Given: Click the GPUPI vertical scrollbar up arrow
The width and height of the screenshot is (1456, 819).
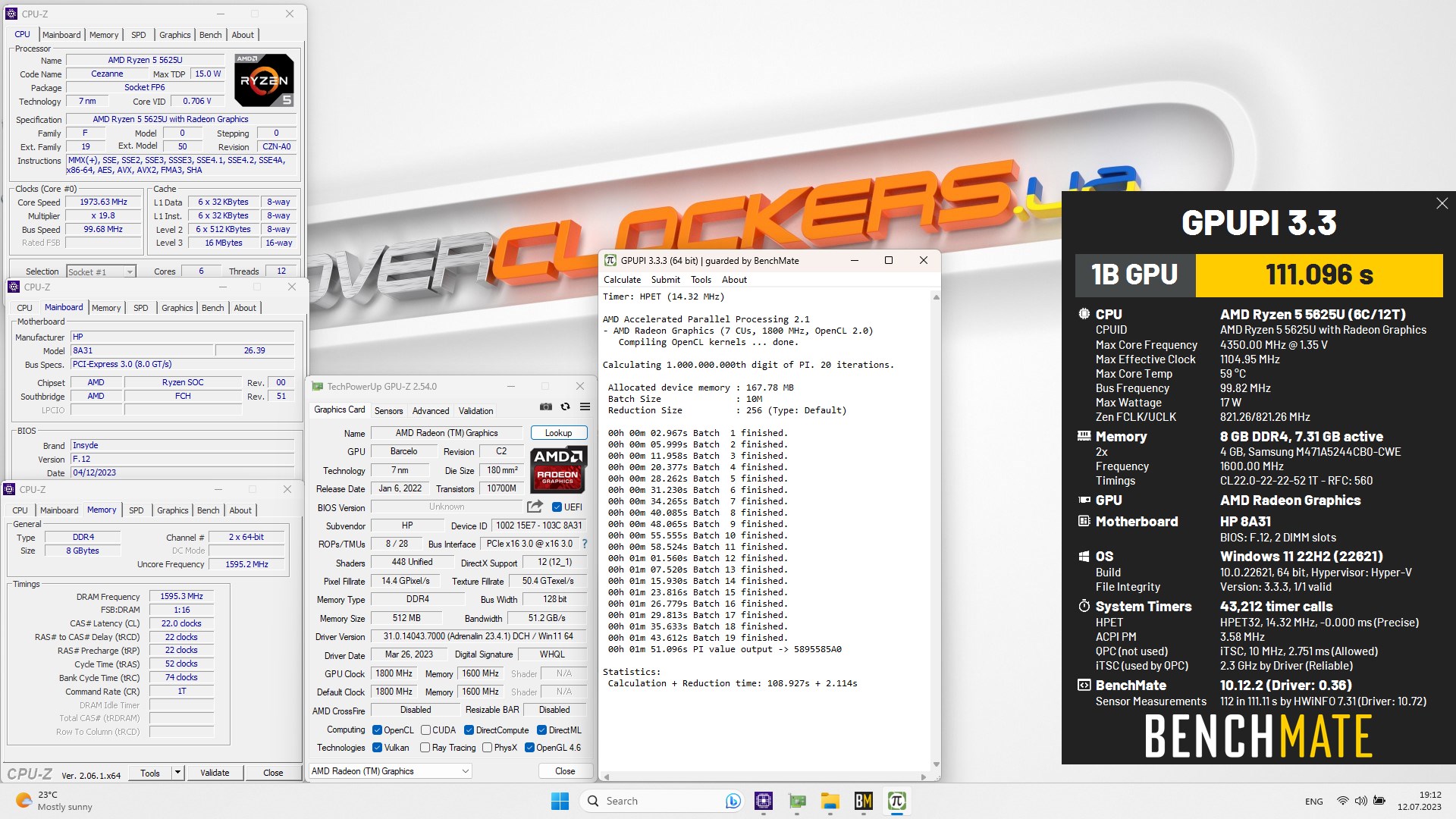Looking at the screenshot, I should 936,297.
